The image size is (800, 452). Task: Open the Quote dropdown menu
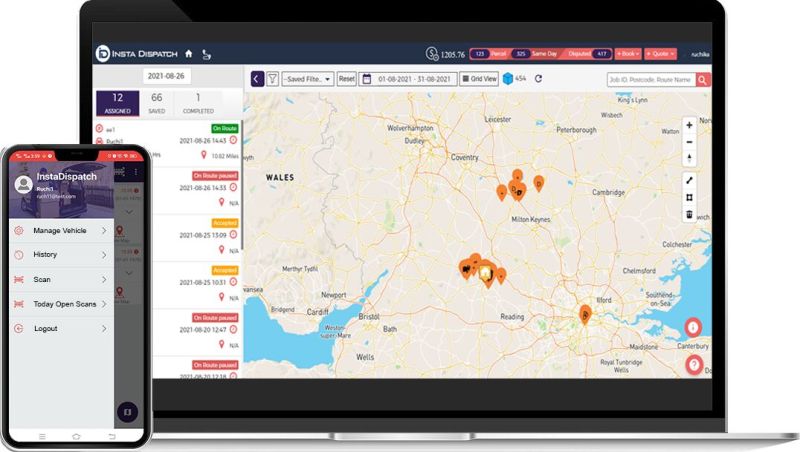(661, 53)
